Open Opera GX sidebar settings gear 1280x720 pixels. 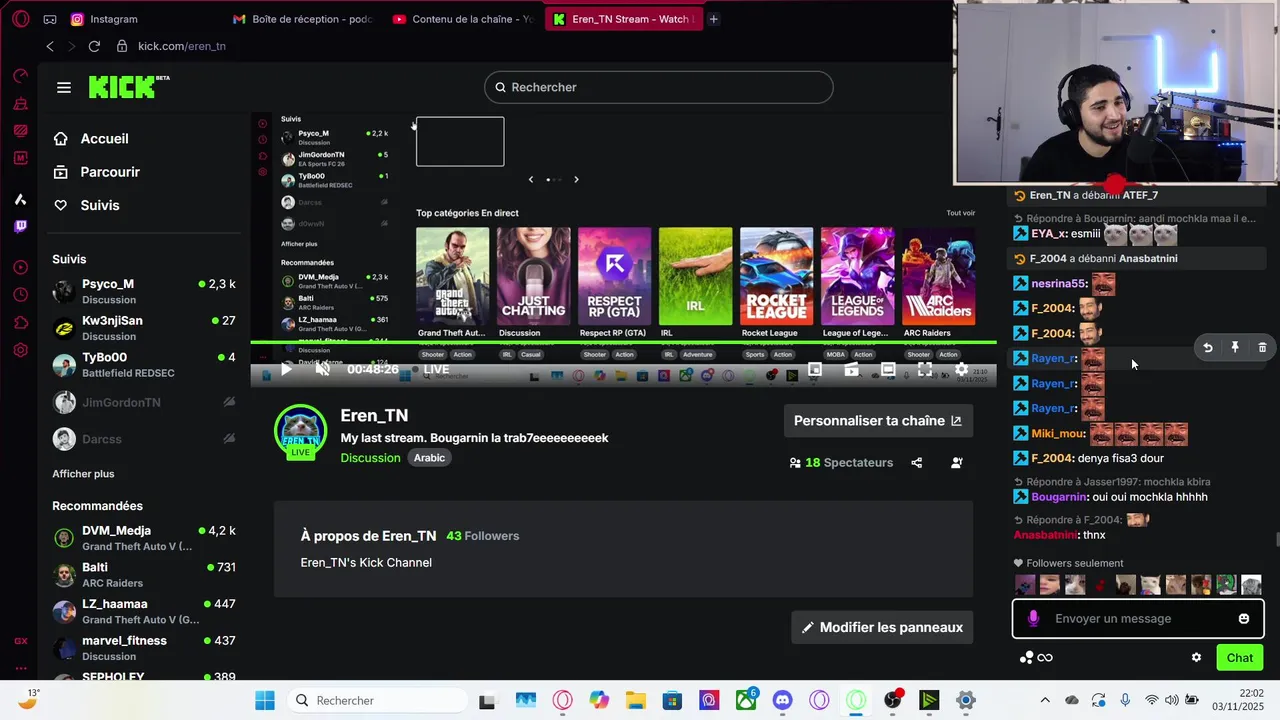(x=20, y=350)
